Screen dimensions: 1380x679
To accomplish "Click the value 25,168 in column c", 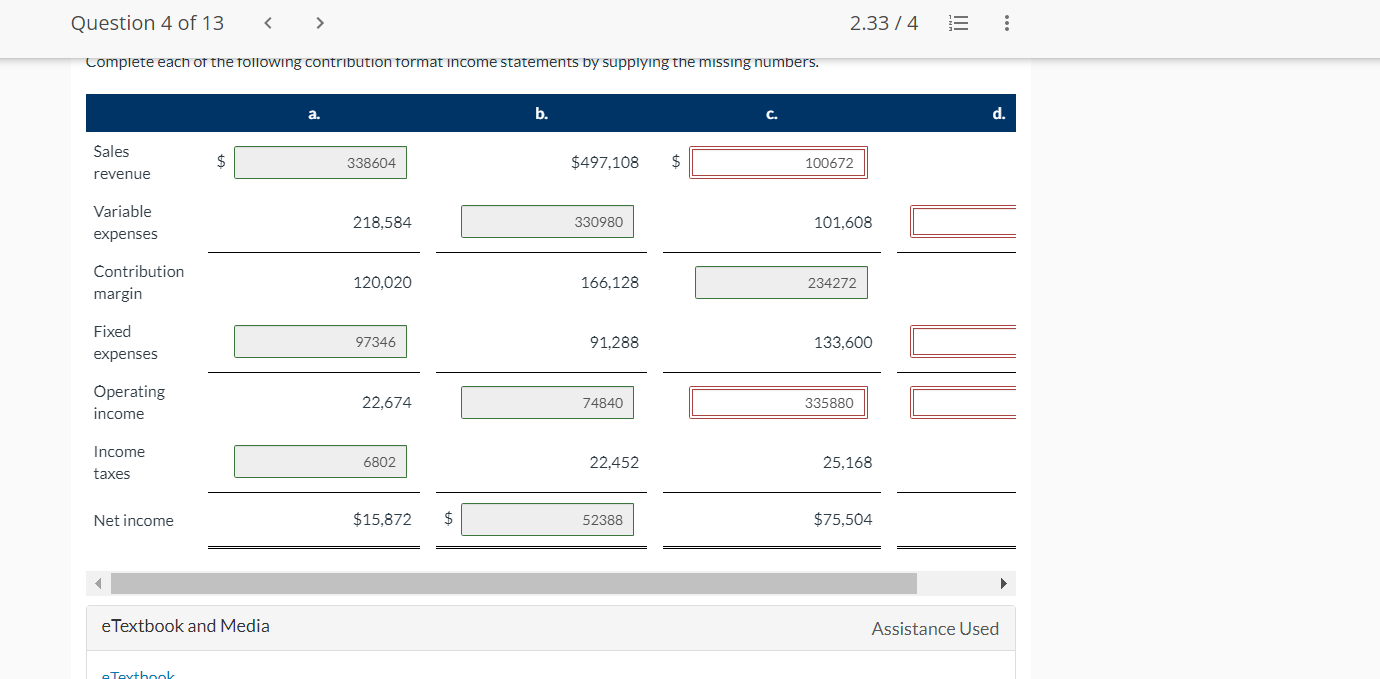I will pyautogui.click(x=847, y=462).
